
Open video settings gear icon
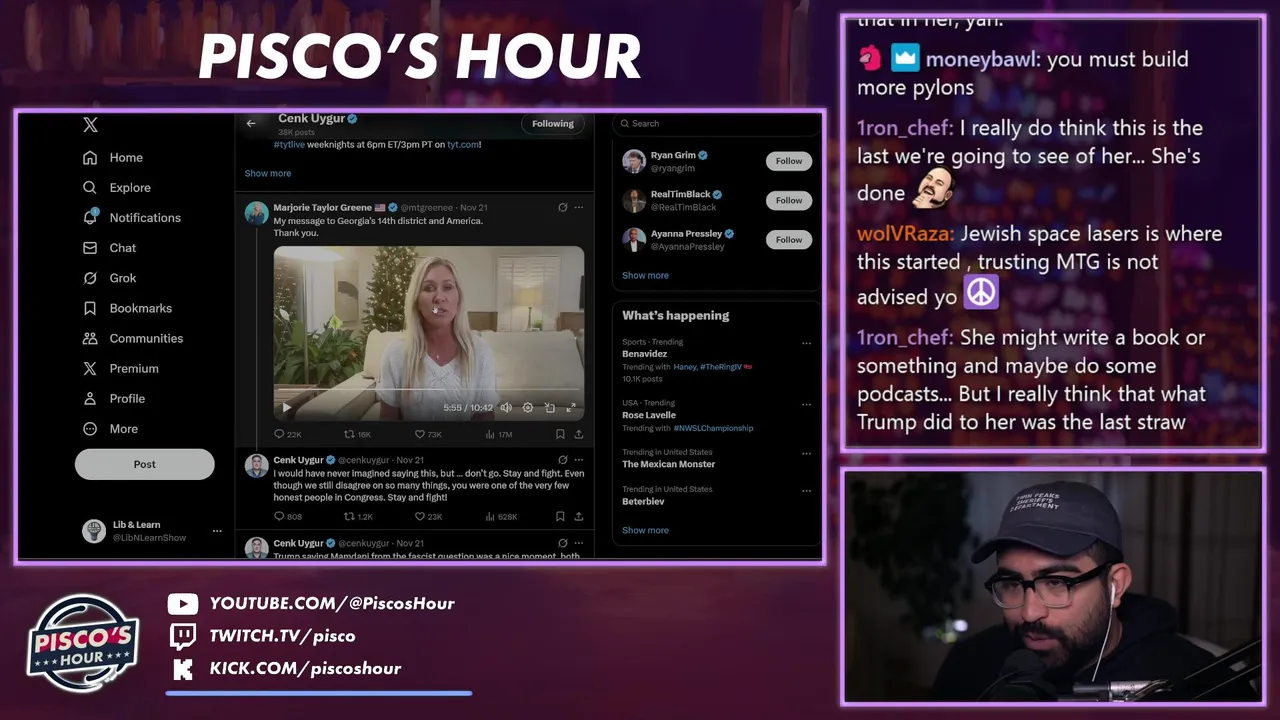point(528,407)
